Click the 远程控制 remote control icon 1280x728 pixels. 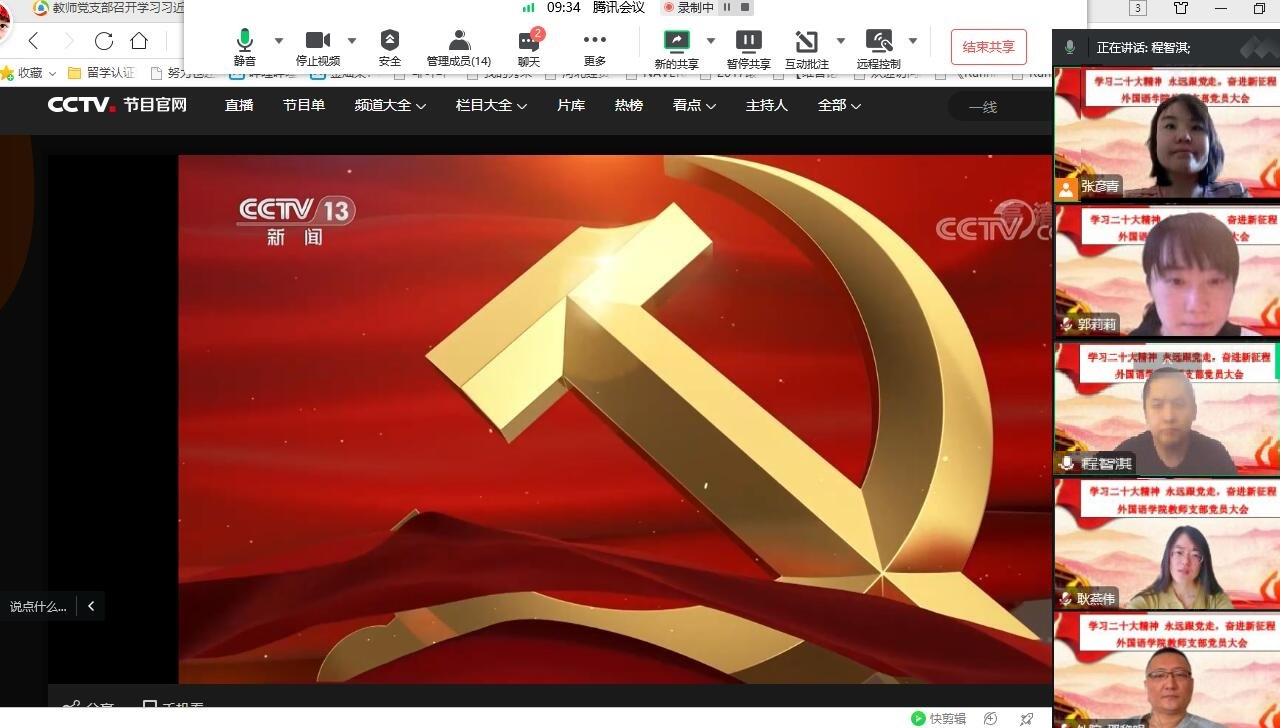879,42
